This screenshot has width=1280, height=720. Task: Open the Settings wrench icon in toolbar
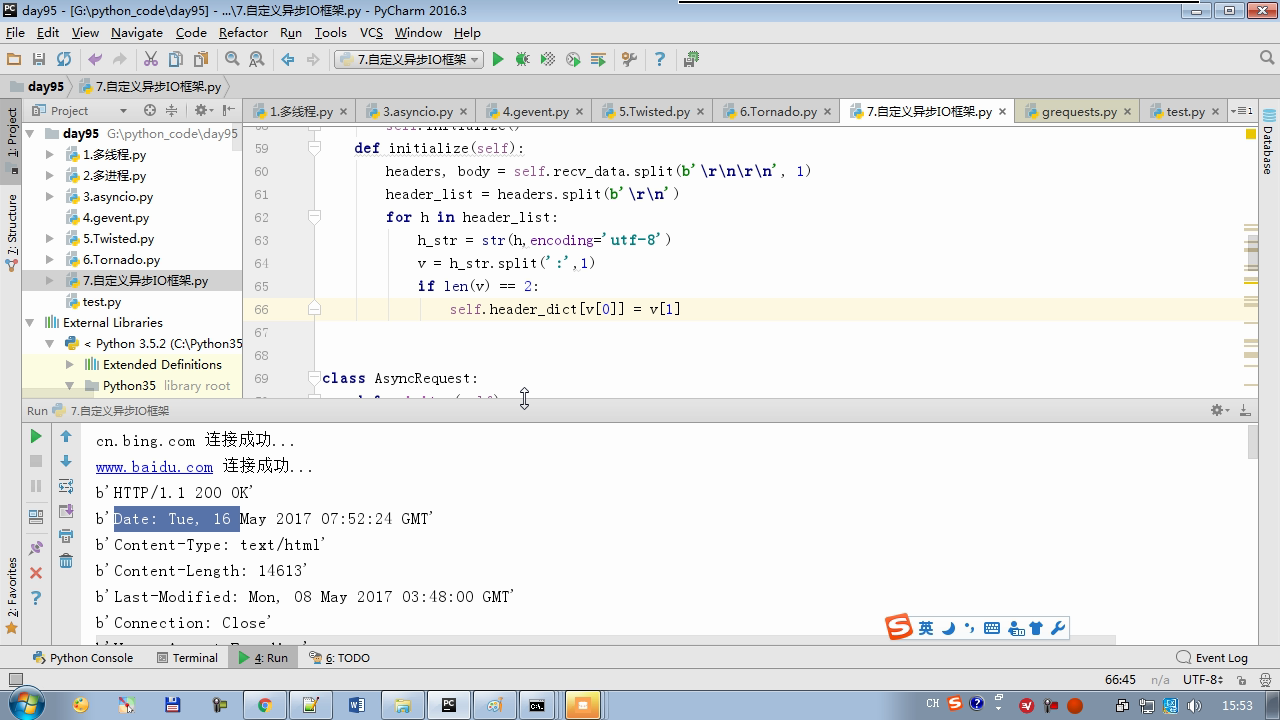[629, 60]
